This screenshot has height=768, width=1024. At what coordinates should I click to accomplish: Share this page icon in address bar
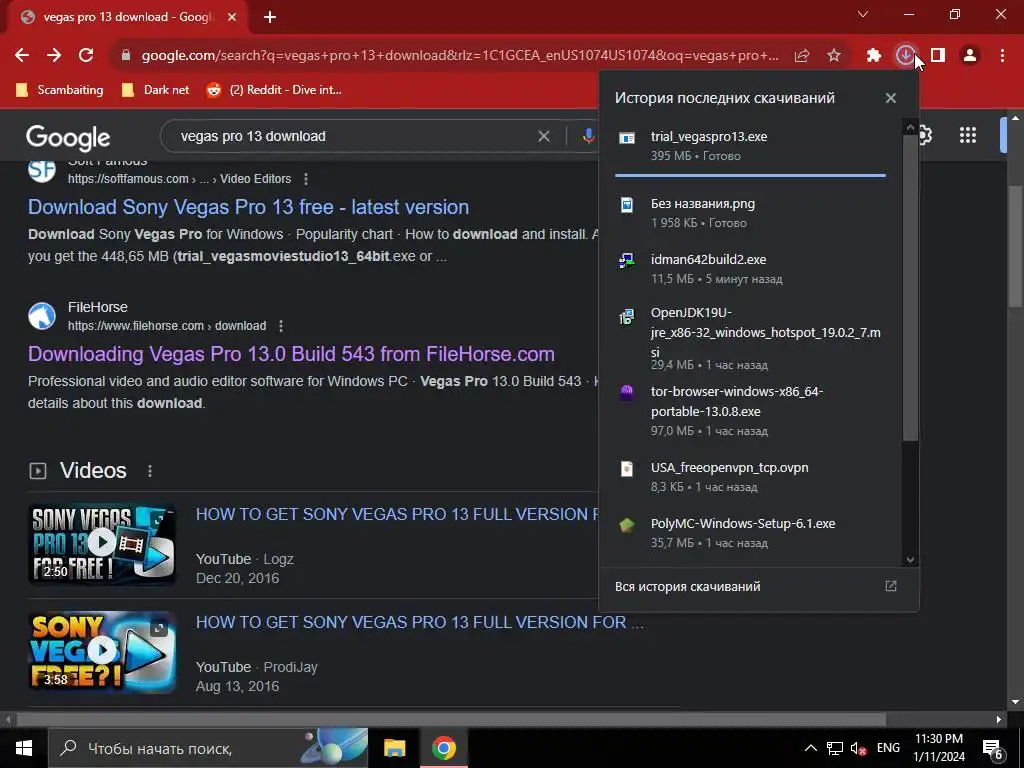(x=802, y=56)
